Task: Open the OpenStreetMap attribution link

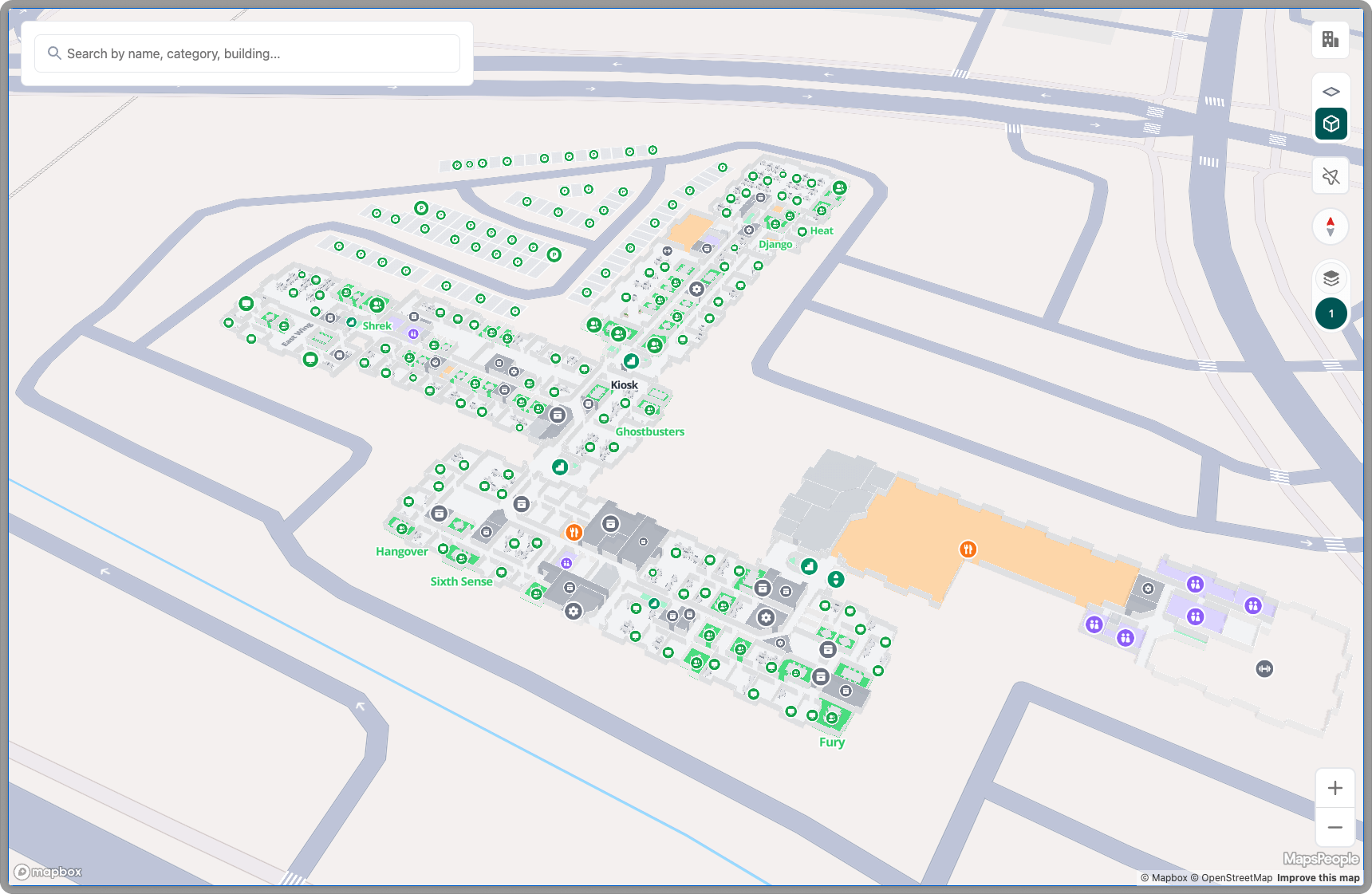Action: pyautogui.click(x=1236, y=878)
